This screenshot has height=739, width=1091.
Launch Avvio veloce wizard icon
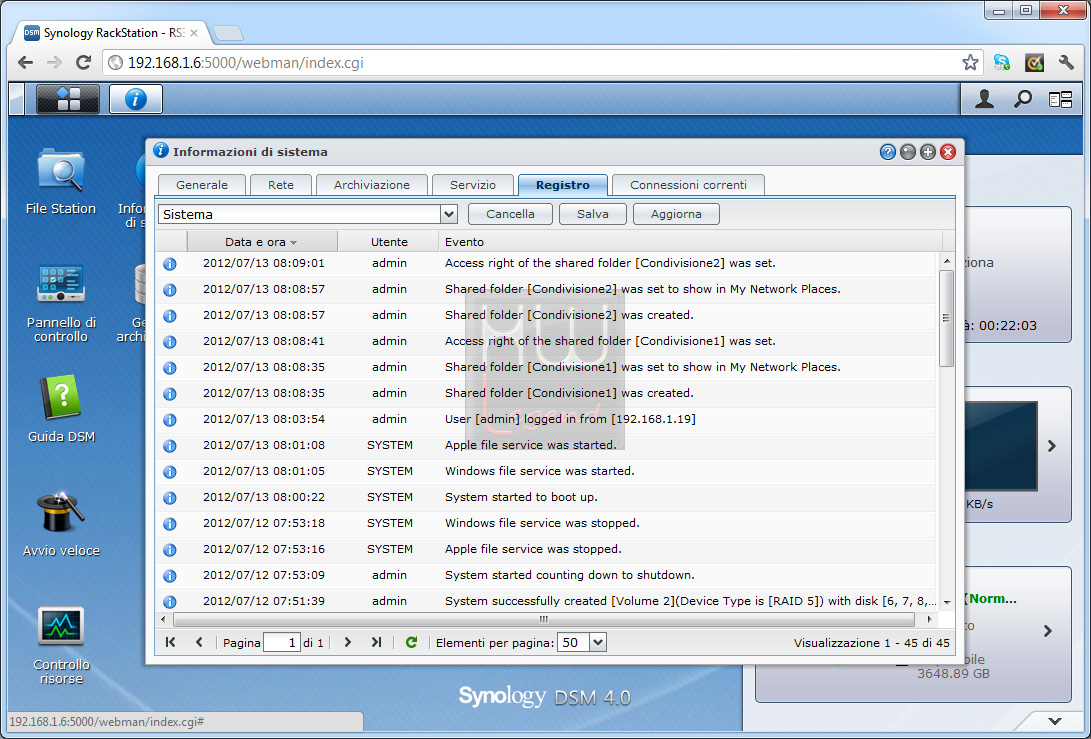[x=61, y=524]
